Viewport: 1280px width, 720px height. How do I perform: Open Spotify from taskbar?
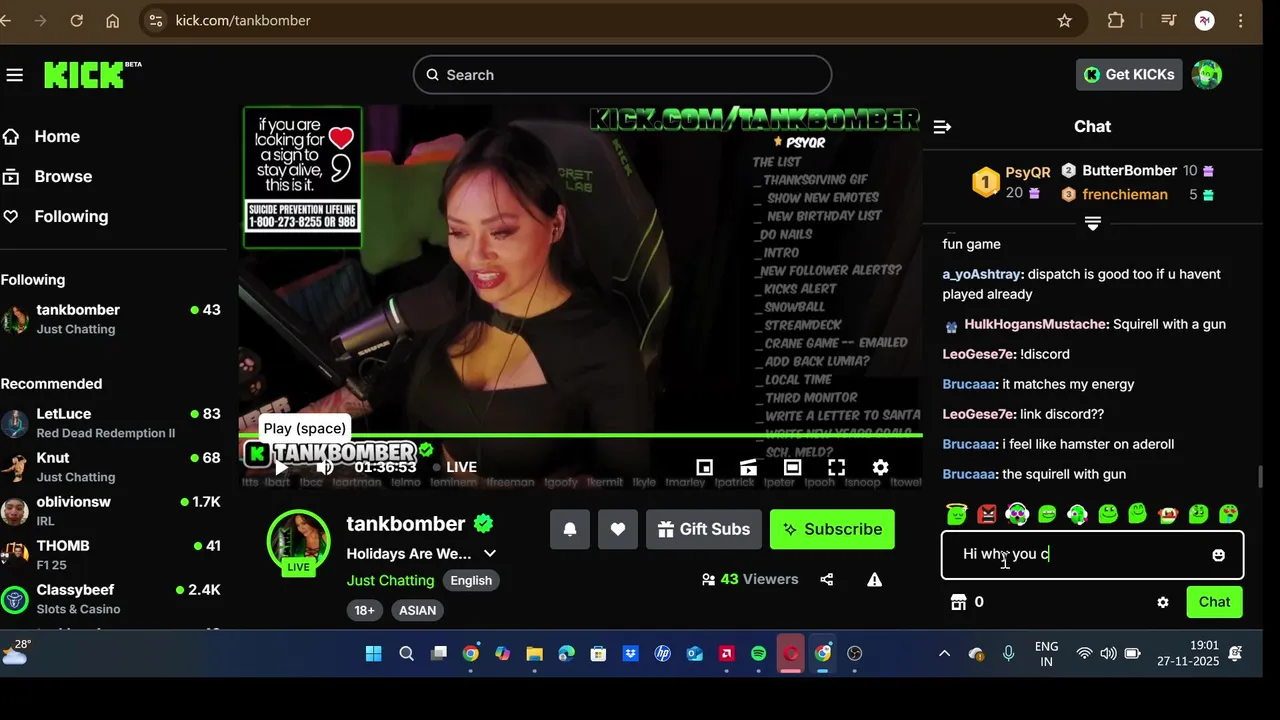tap(758, 653)
